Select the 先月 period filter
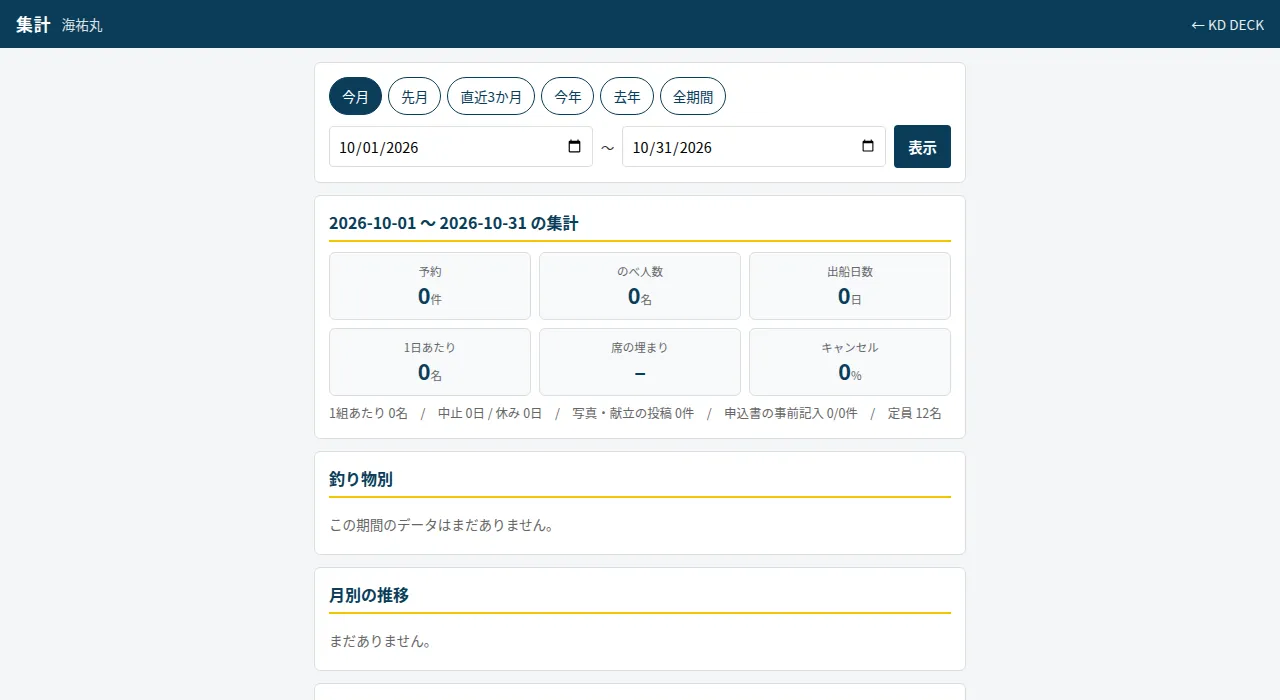Image resolution: width=1280 pixels, height=700 pixels. pyautogui.click(x=415, y=96)
